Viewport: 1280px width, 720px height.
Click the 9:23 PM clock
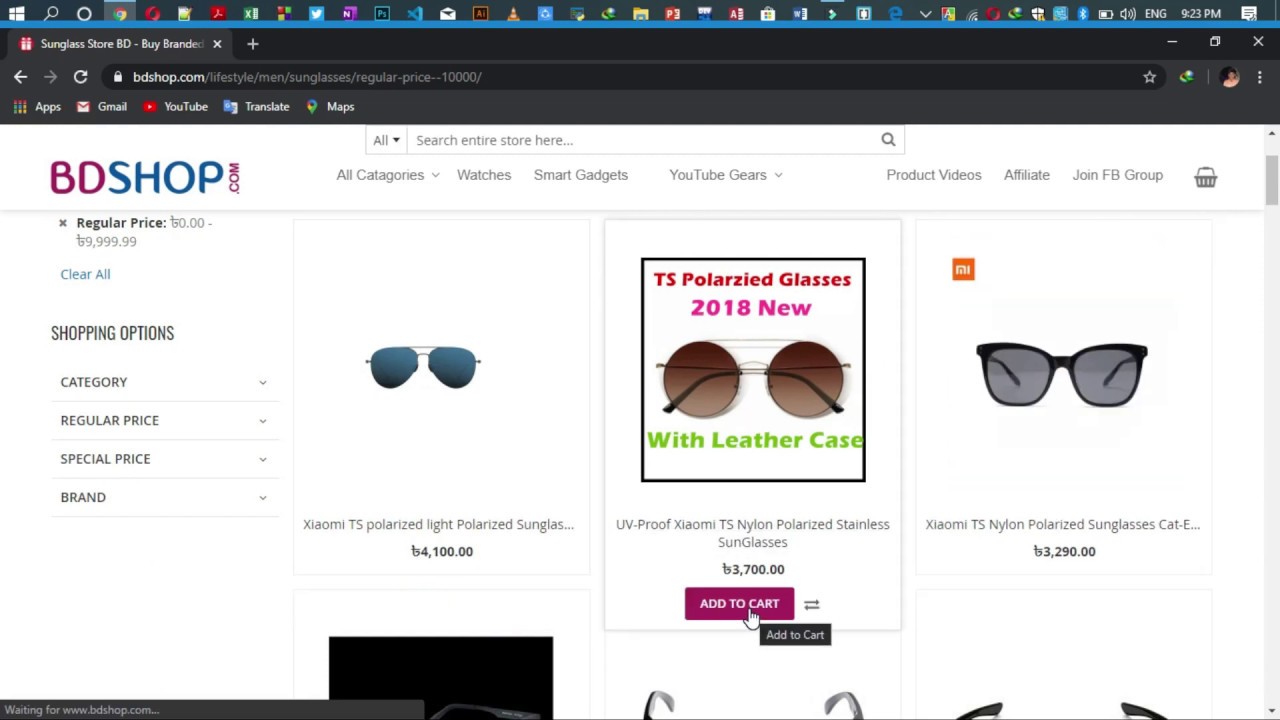[1201, 14]
